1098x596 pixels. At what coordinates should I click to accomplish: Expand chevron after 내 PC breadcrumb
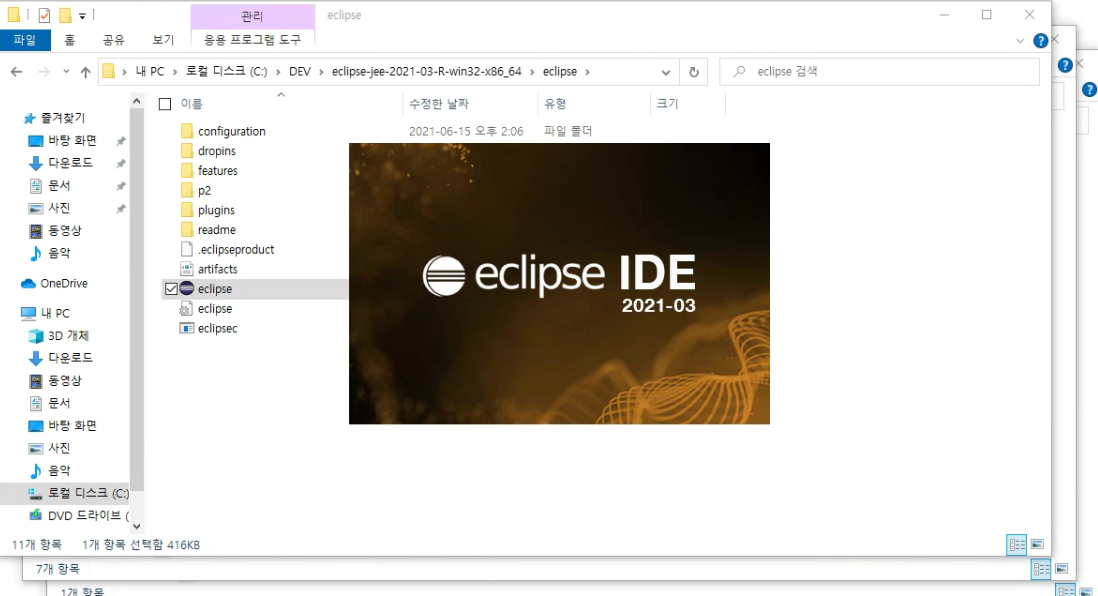tap(174, 71)
